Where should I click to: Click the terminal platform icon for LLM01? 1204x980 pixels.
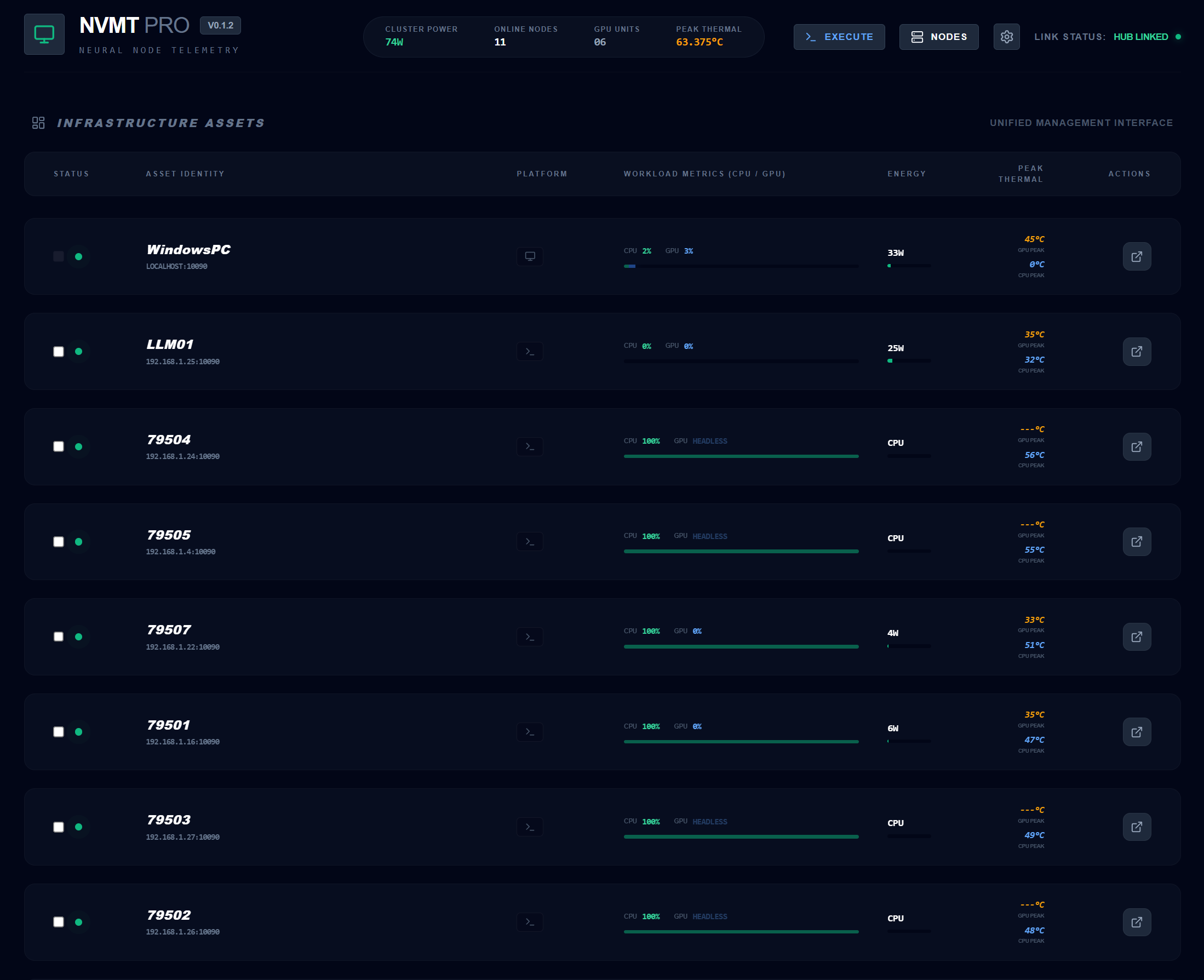530,351
